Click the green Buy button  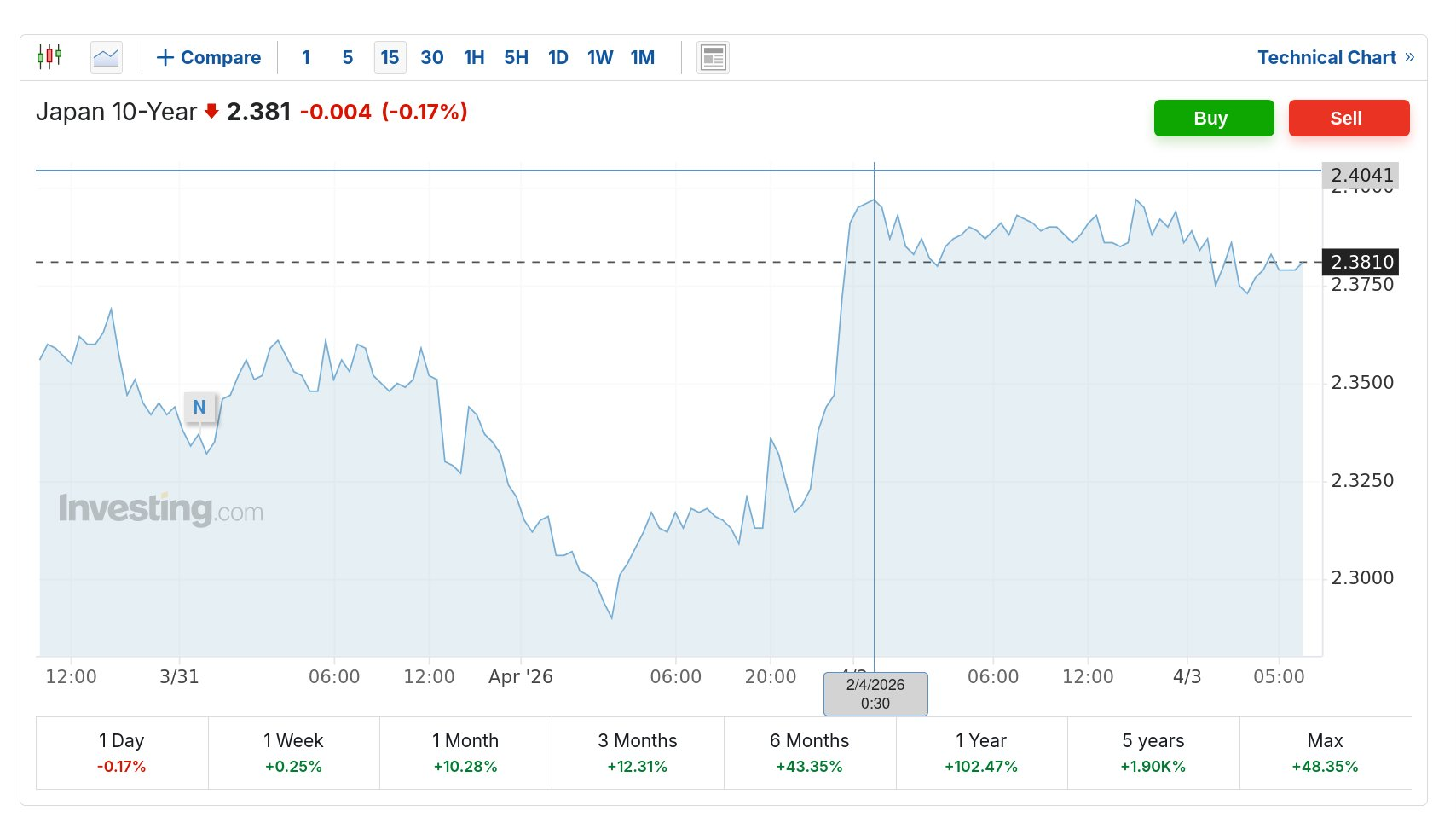(1214, 118)
